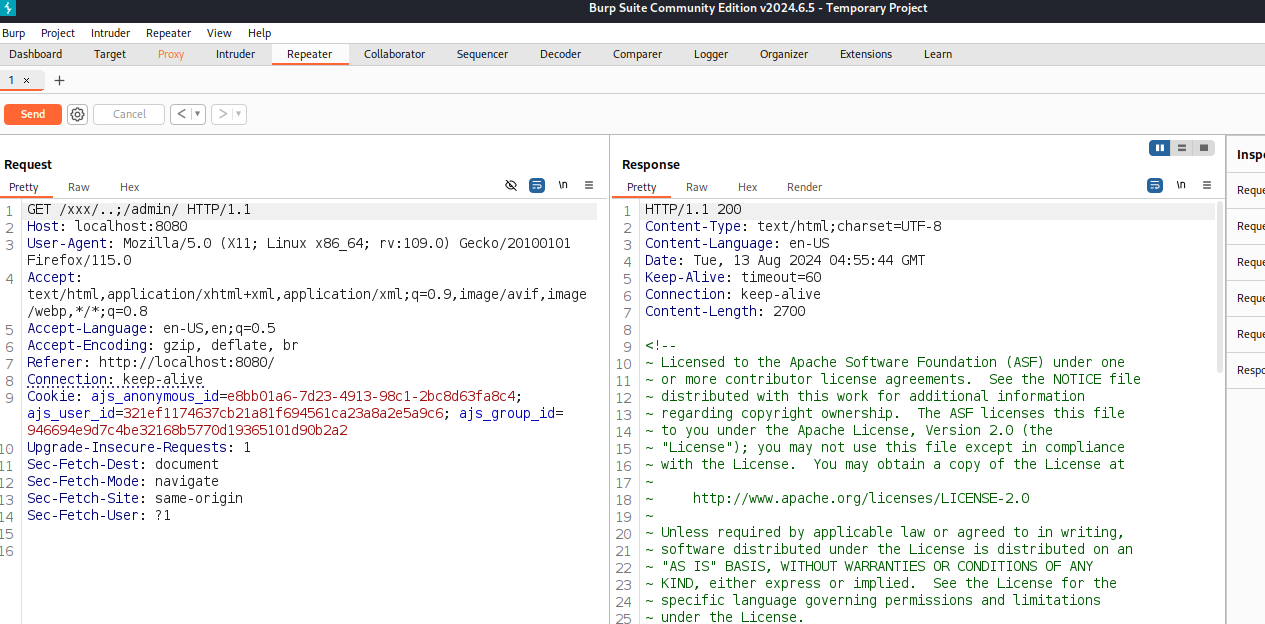The image size is (1265, 624).
Task: Click the Content-Length: 2700 response header
Action: pos(725,311)
